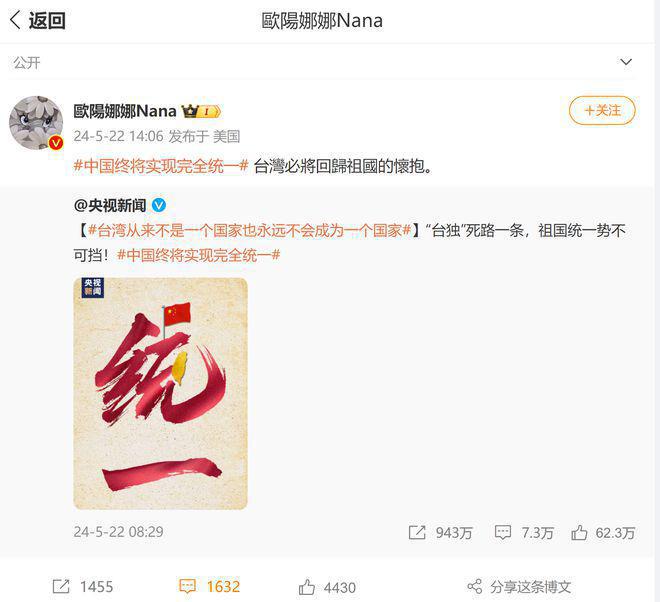This screenshot has width=660, height=602.
Task: Follow the account with +关注 button
Action: (602, 111)
